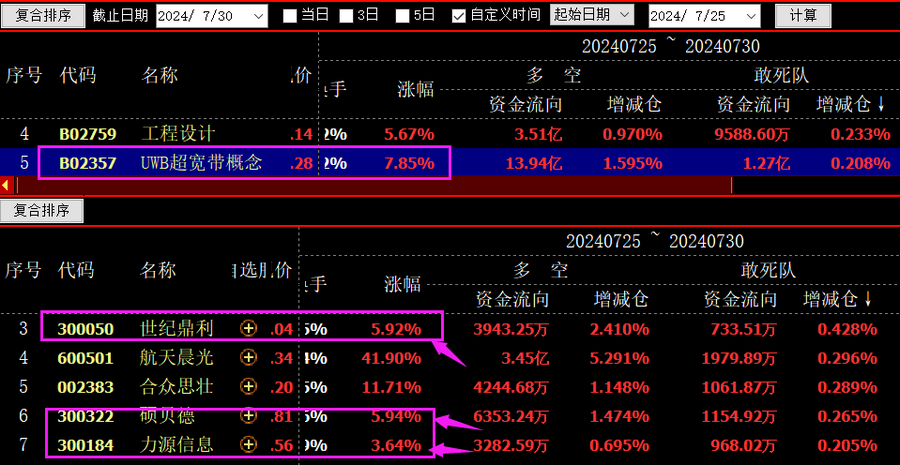Click 0.233% 增减仓 value for 工程设计

860,135
